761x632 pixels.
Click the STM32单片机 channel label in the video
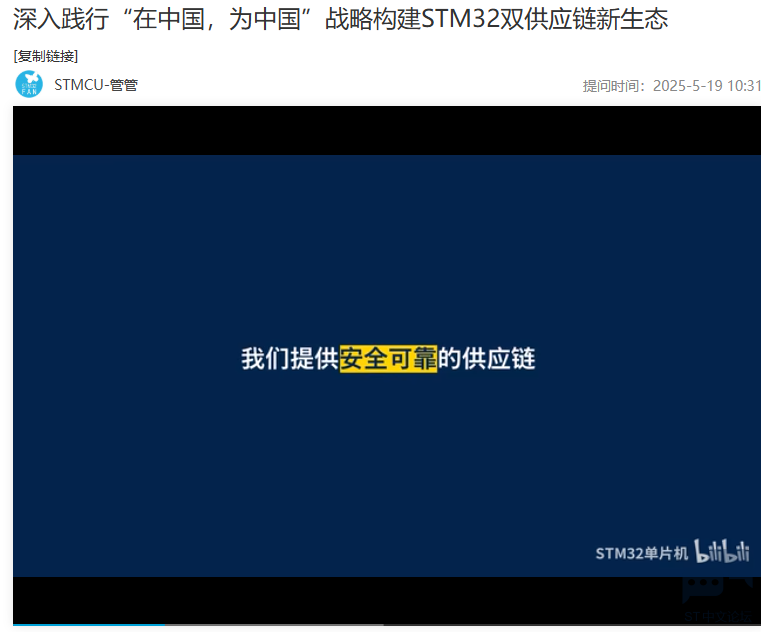(642, 553)
